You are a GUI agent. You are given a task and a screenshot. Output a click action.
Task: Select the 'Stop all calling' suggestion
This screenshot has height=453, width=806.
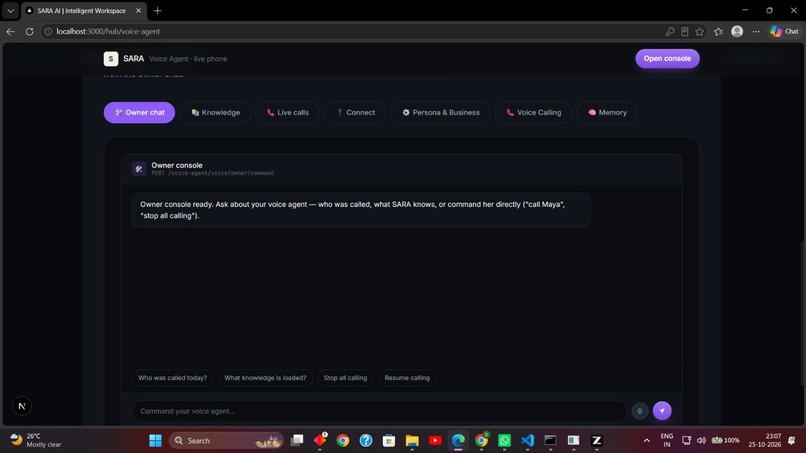coord(345,378)
